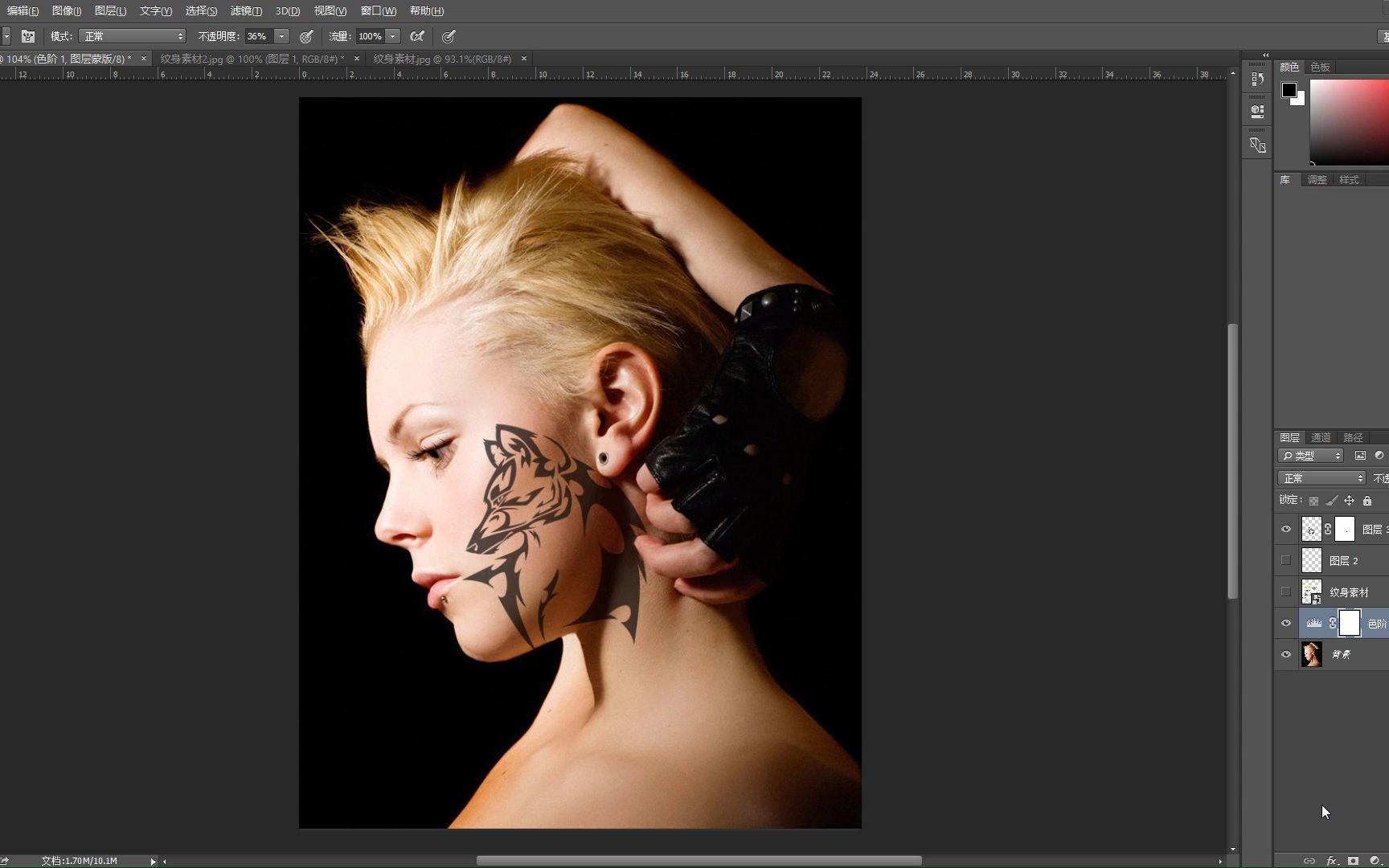Switch to the 调整 adjustments tab

(1317, 179)
